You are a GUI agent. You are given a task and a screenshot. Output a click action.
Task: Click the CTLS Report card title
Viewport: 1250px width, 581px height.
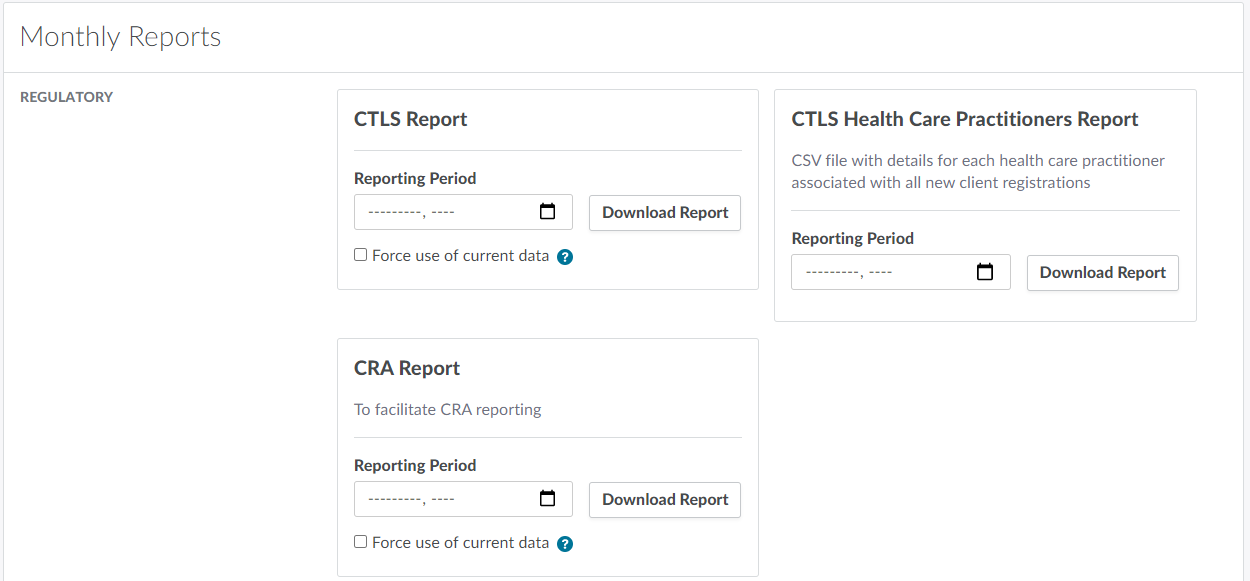pyautogui.click(x=411, y=119)
